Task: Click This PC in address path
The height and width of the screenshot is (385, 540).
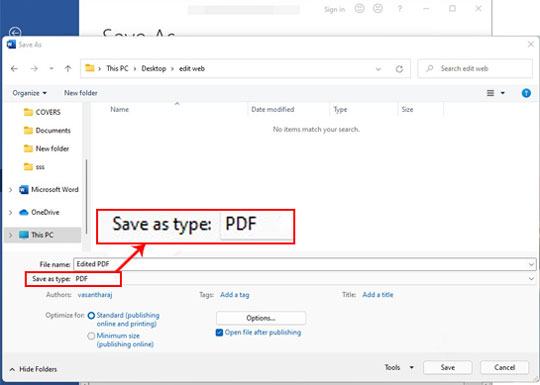Action: tap(117, 69)
